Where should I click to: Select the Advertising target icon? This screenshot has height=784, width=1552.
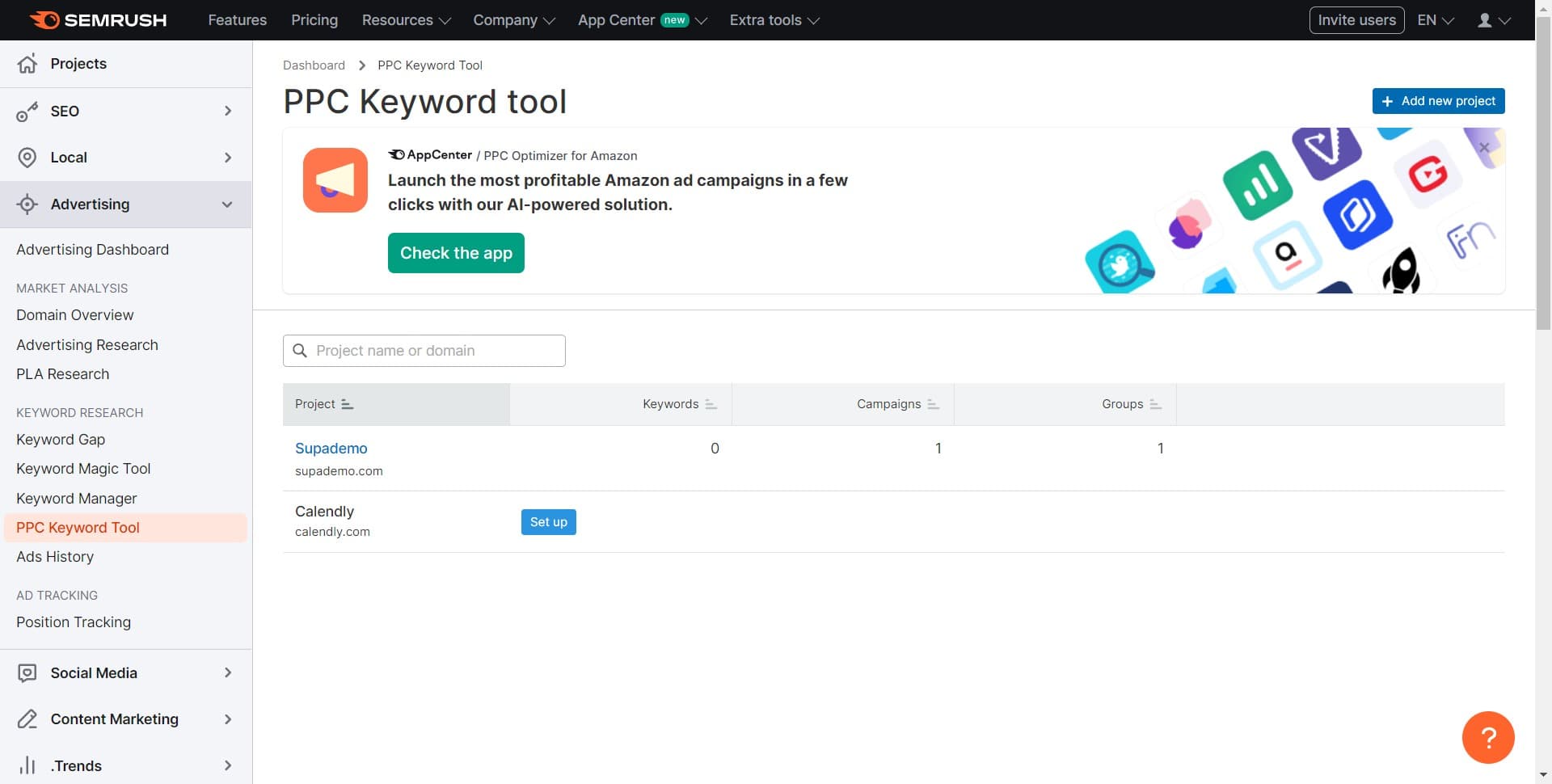[27, 204]
